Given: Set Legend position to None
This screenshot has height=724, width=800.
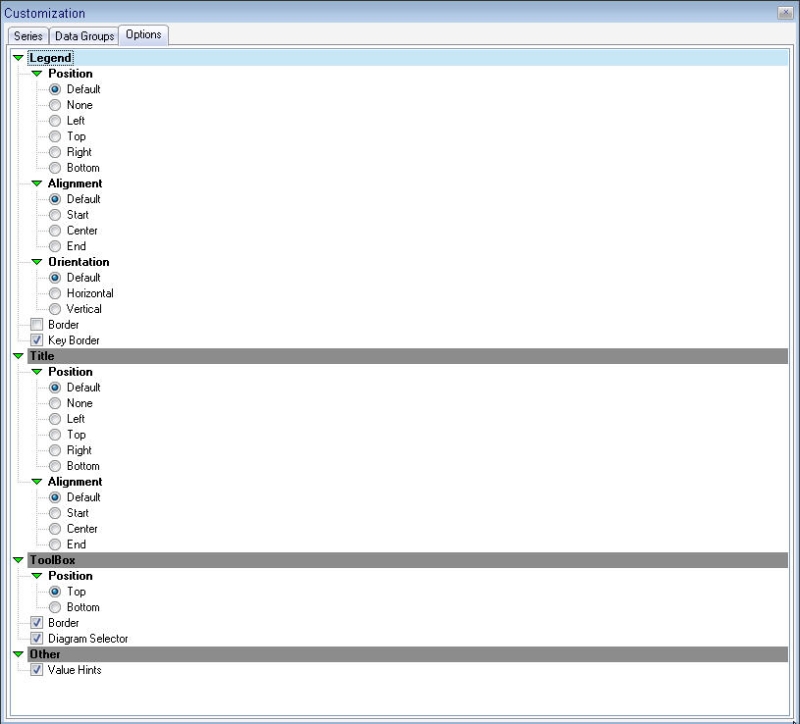Looking at the screenshot, I should point(55,105).
